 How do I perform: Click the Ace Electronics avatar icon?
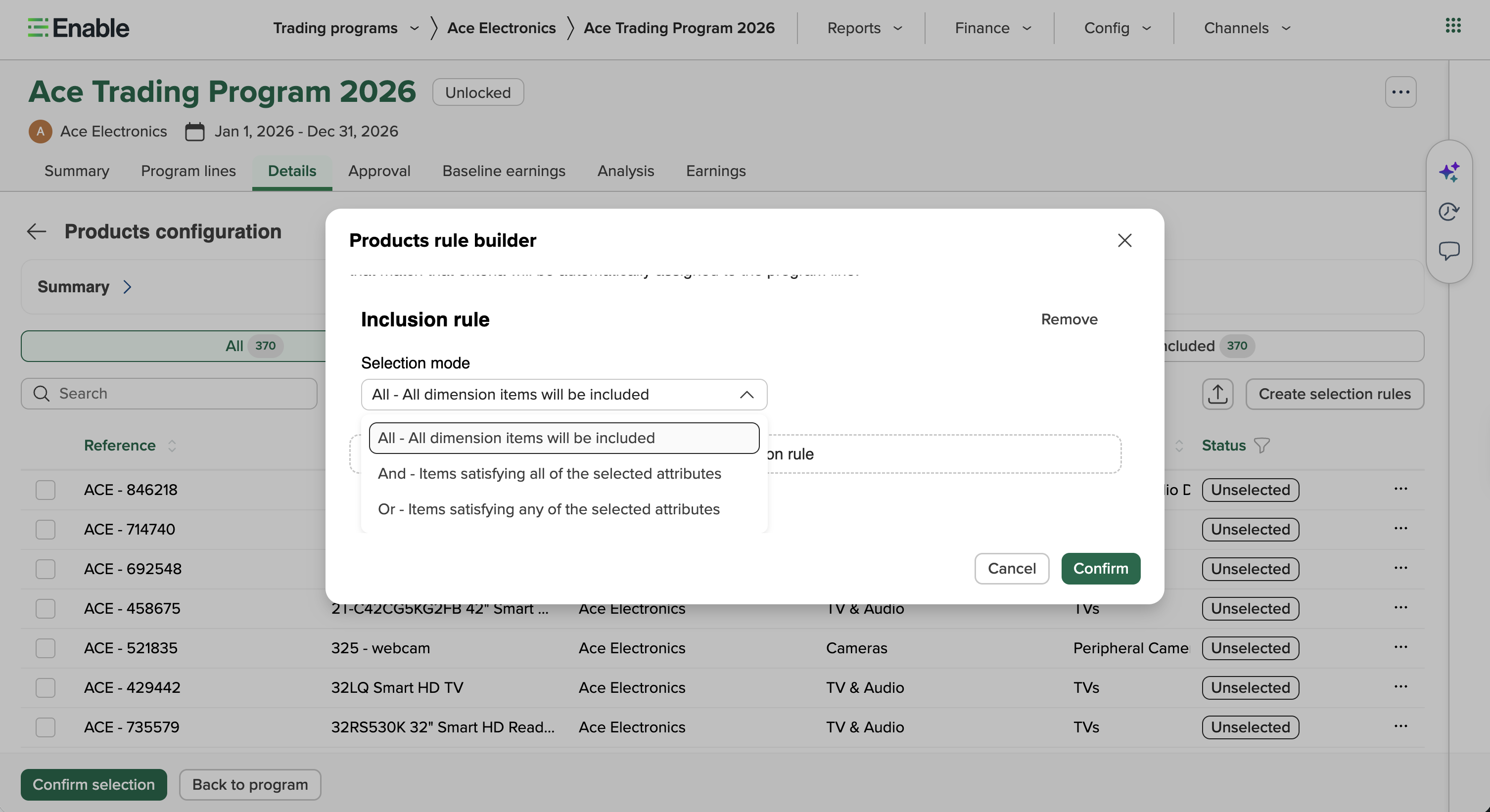tap(40, 131)
